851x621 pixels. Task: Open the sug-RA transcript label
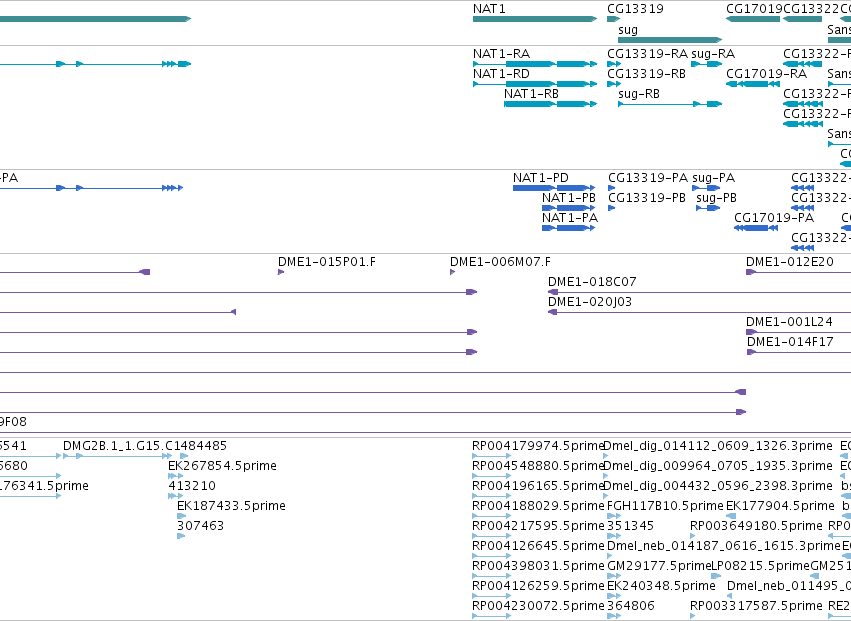713,54
